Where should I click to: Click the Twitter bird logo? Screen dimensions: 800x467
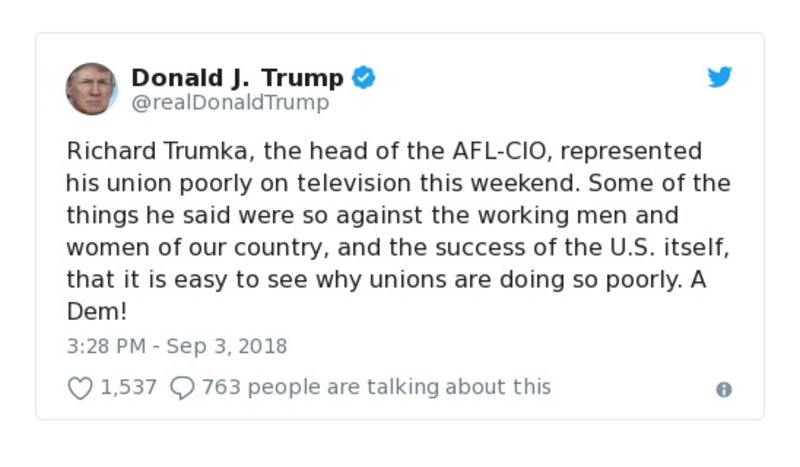[720, 78]
